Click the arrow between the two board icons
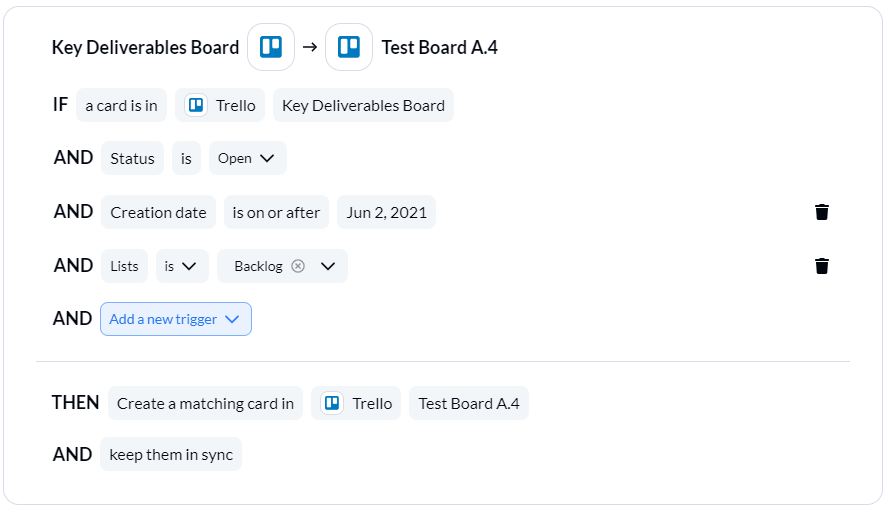This screenshot has height=512, width=891. [310, 47]
